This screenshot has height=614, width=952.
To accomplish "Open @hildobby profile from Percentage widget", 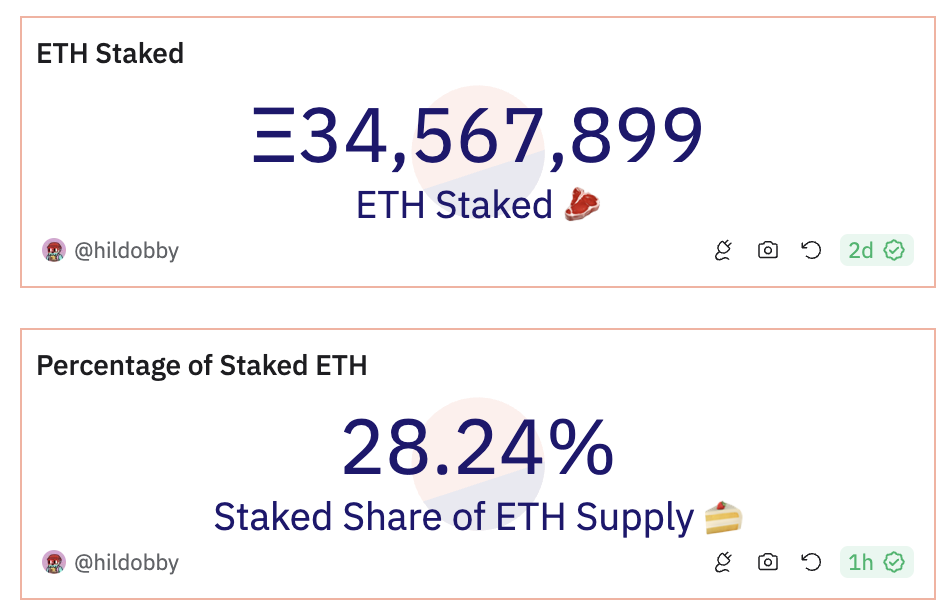I will click(125, 563).
